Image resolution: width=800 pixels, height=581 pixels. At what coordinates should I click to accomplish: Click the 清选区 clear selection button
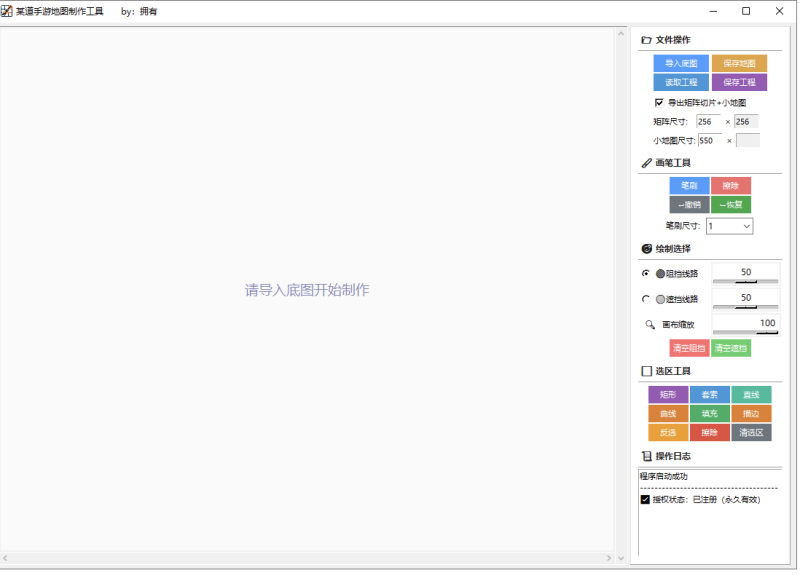coord(751,433)
